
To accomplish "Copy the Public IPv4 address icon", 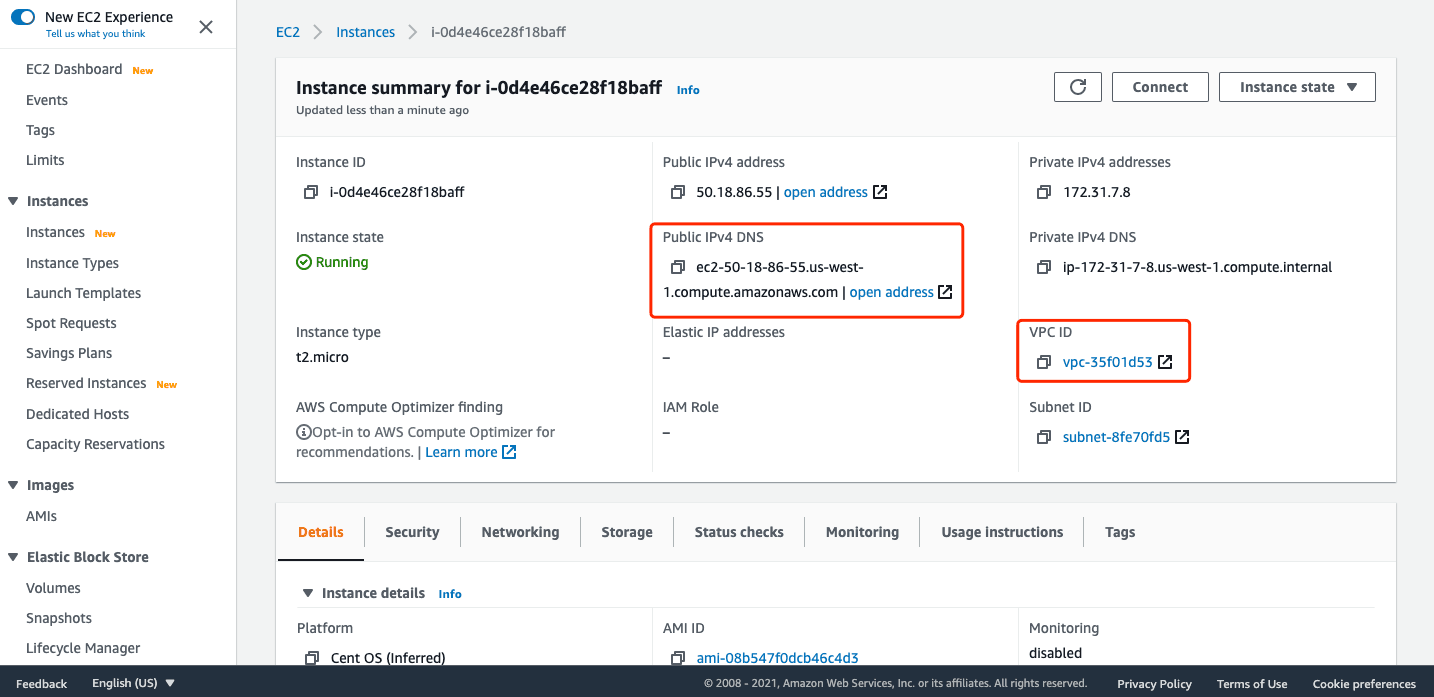I will [x=677, y=192].
